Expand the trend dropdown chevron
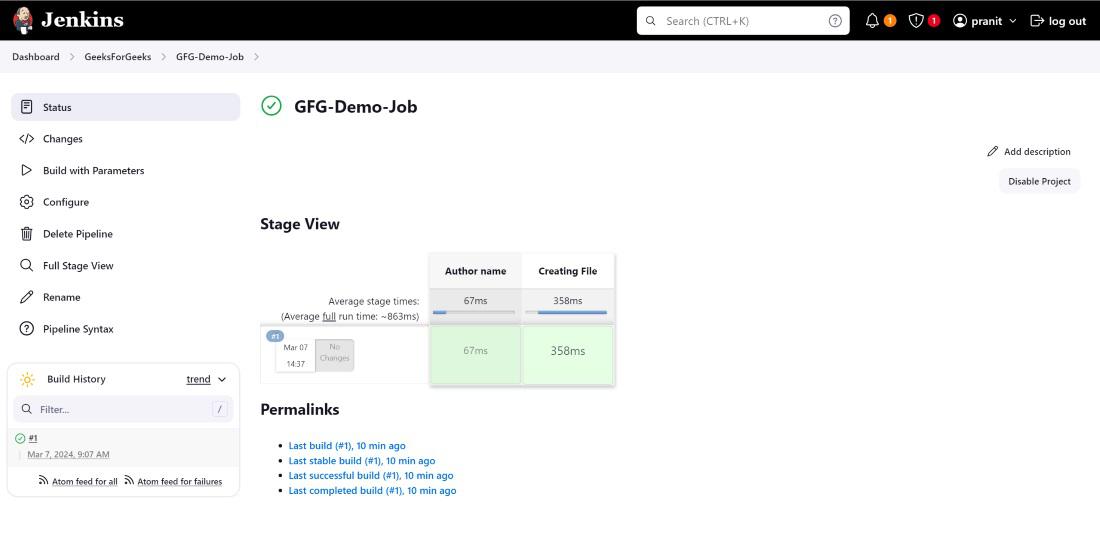Image resolution: width=1100 pixels, height=534 pixels. coord(222,380)
